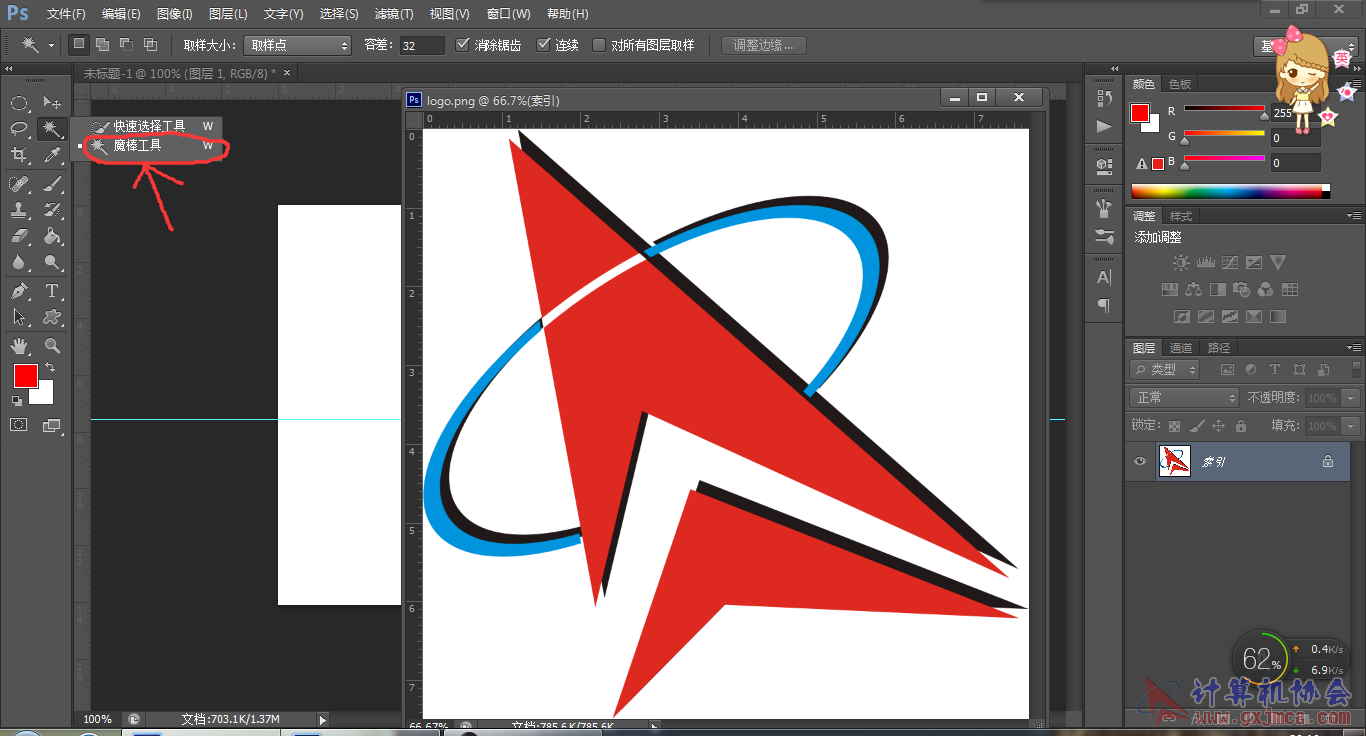Switch to the 通道 tab

1181,348
